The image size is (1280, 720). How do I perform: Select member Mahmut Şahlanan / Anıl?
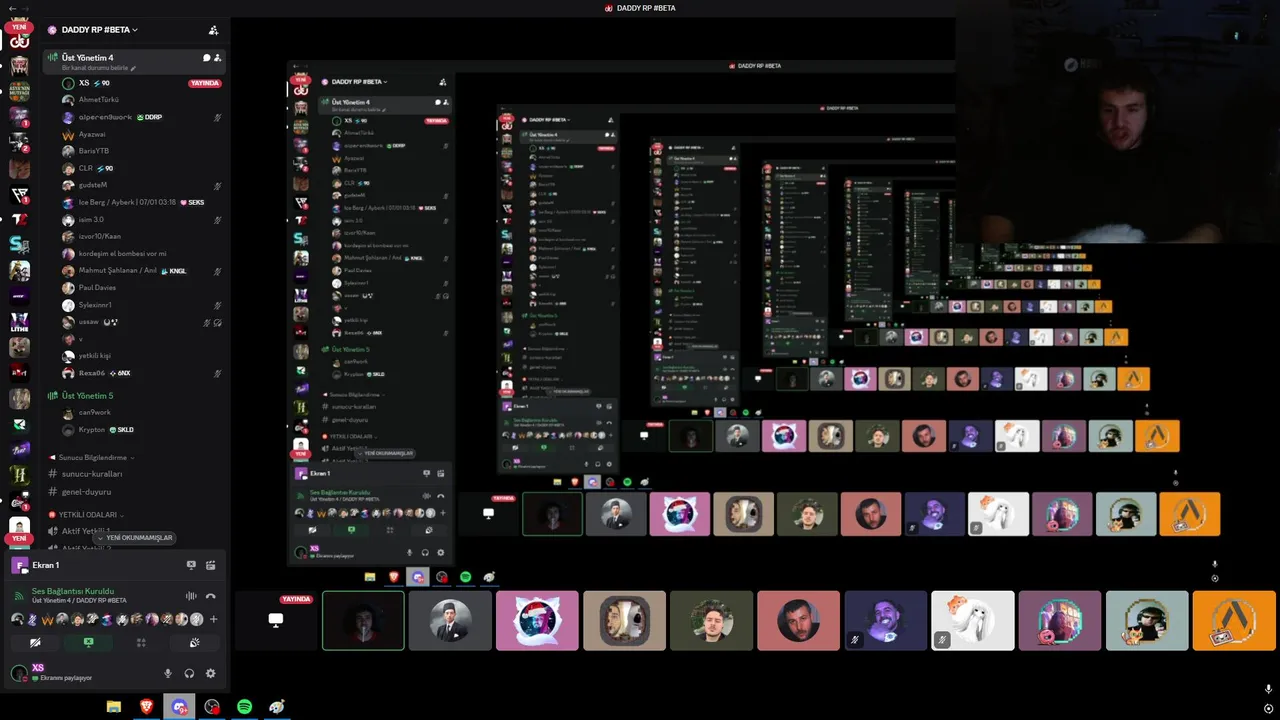(140, 271)
